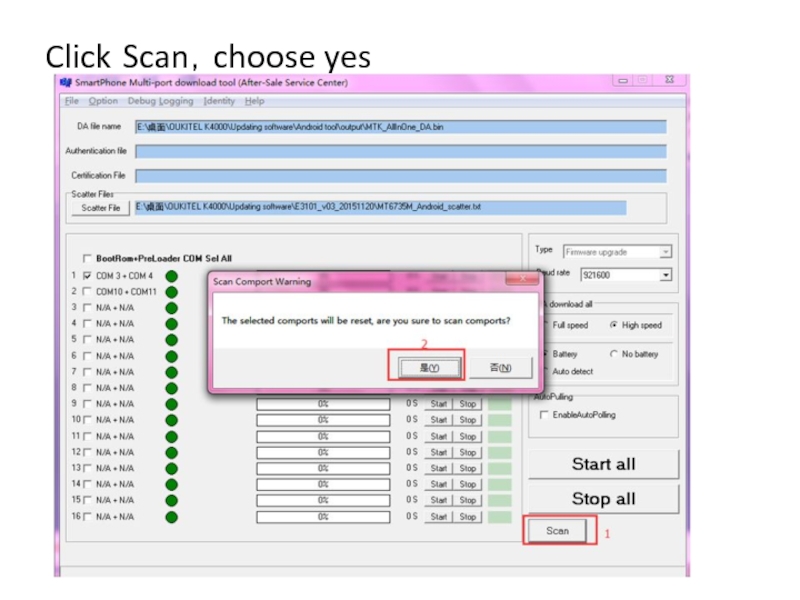Click the Start all button
The width and height of the screenshot is (800, 600).
click(604, 464)
